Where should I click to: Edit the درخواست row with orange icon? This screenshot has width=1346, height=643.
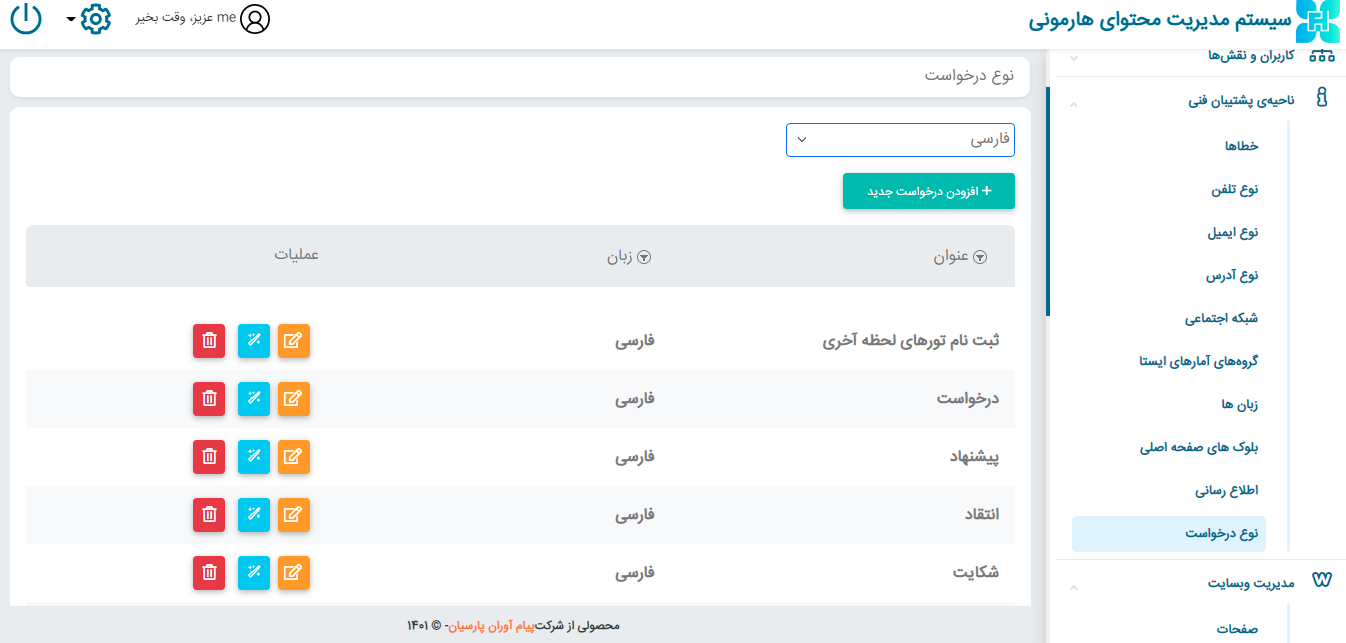293,399
